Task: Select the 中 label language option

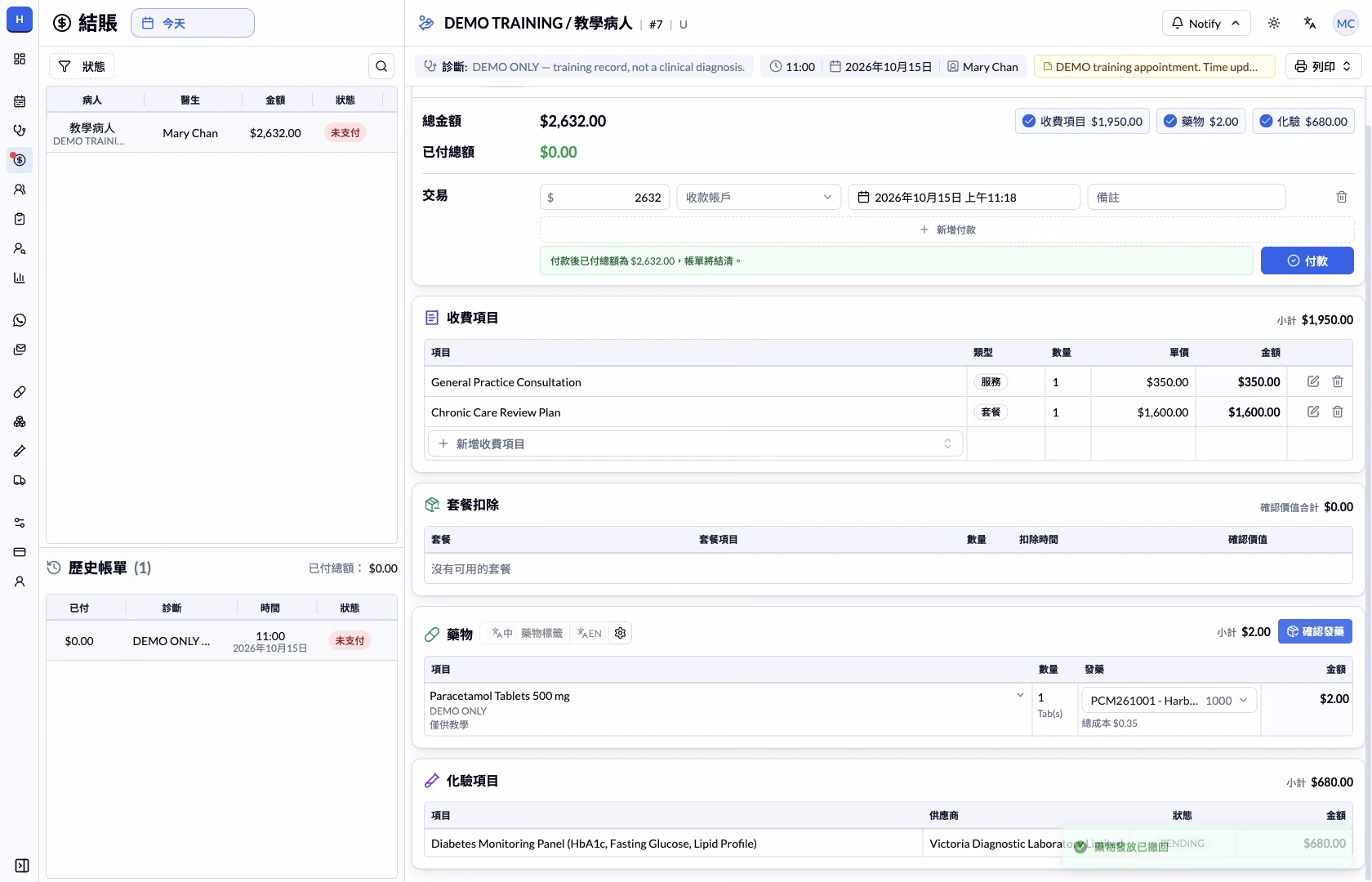Action: coord(502,633)
